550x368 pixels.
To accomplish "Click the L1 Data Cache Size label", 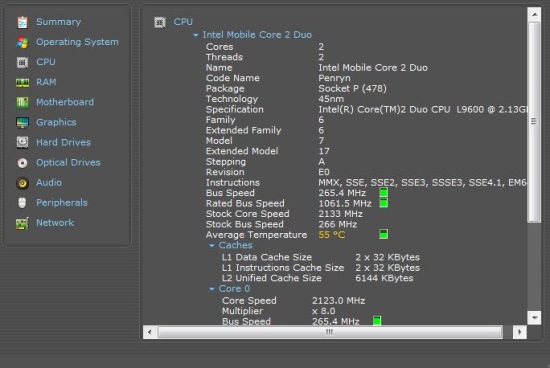I will tap(267, 257).
